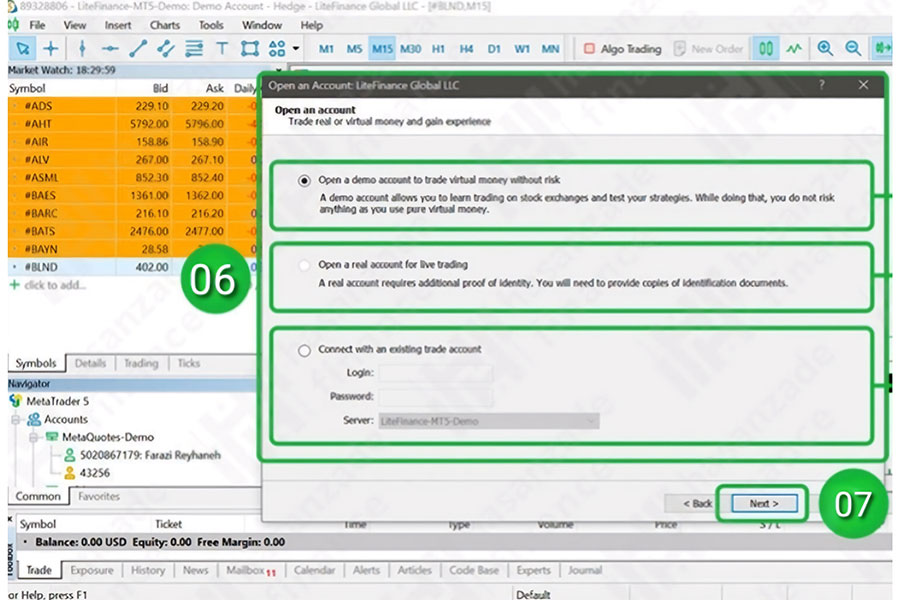Select the #ADS symbol row

132,106
